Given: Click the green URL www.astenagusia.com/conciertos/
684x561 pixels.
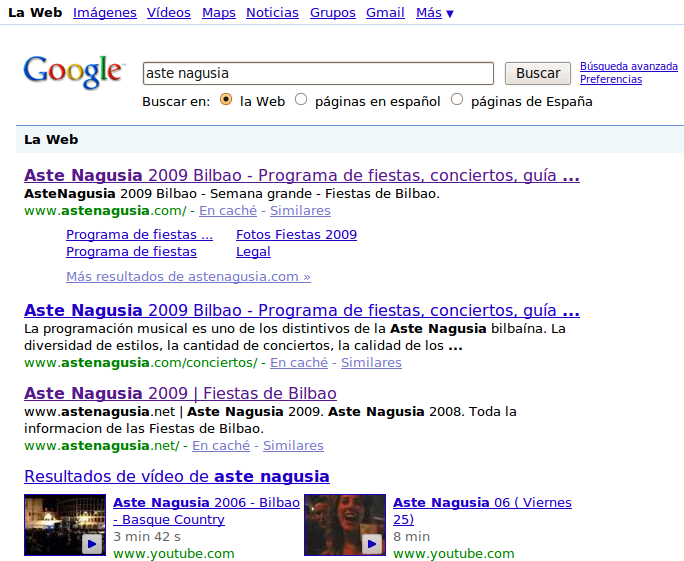Looking at the screenshot, I should coord(141,363).
